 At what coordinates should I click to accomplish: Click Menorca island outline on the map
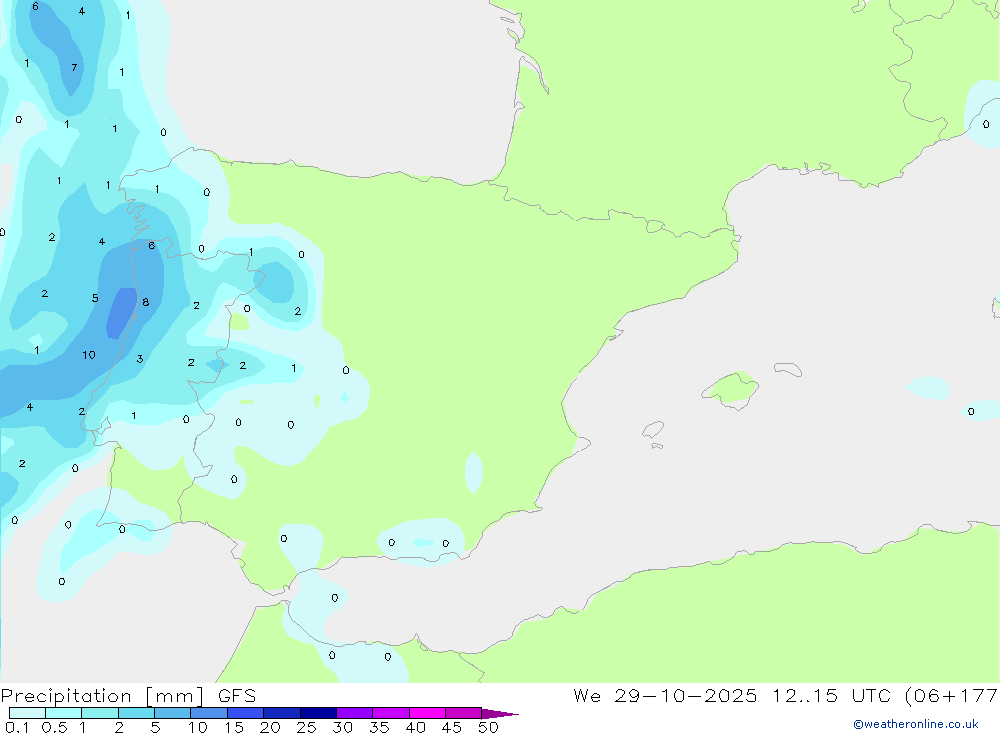(788, 369)
